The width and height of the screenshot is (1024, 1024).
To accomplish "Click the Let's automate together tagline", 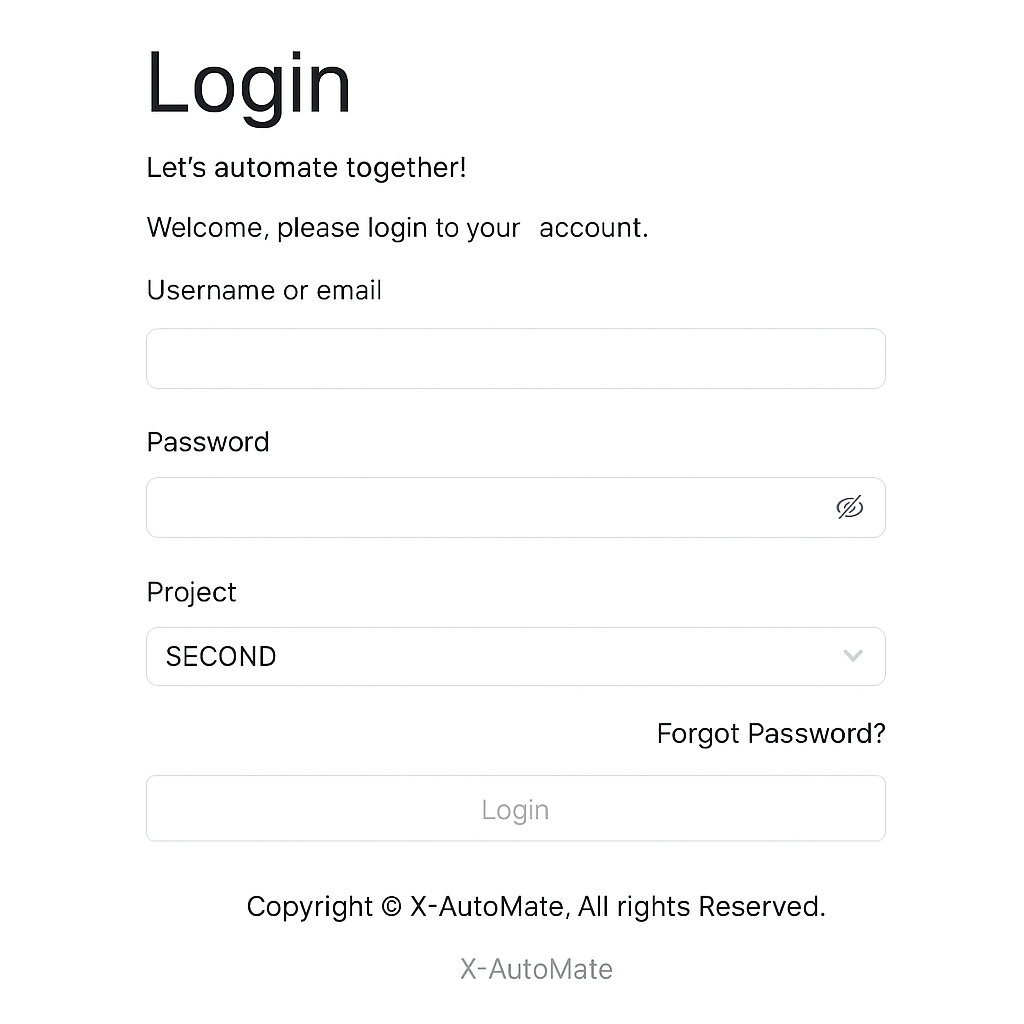I will (306, 167).
